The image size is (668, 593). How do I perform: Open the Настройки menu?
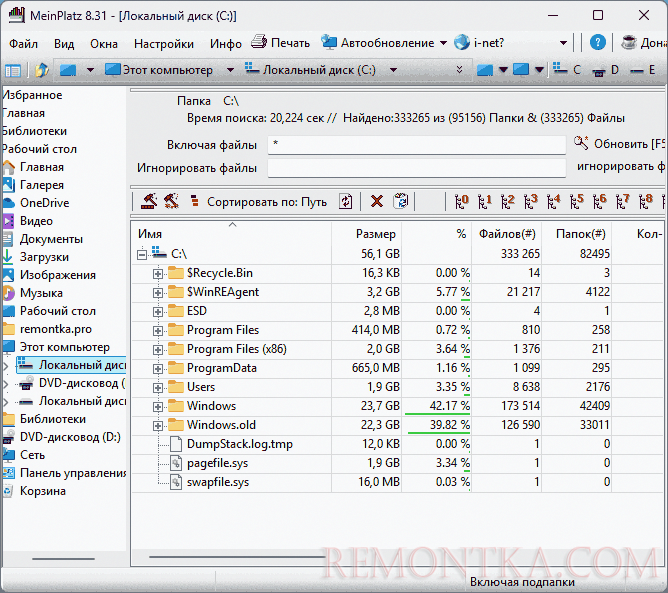click(164, 44)
